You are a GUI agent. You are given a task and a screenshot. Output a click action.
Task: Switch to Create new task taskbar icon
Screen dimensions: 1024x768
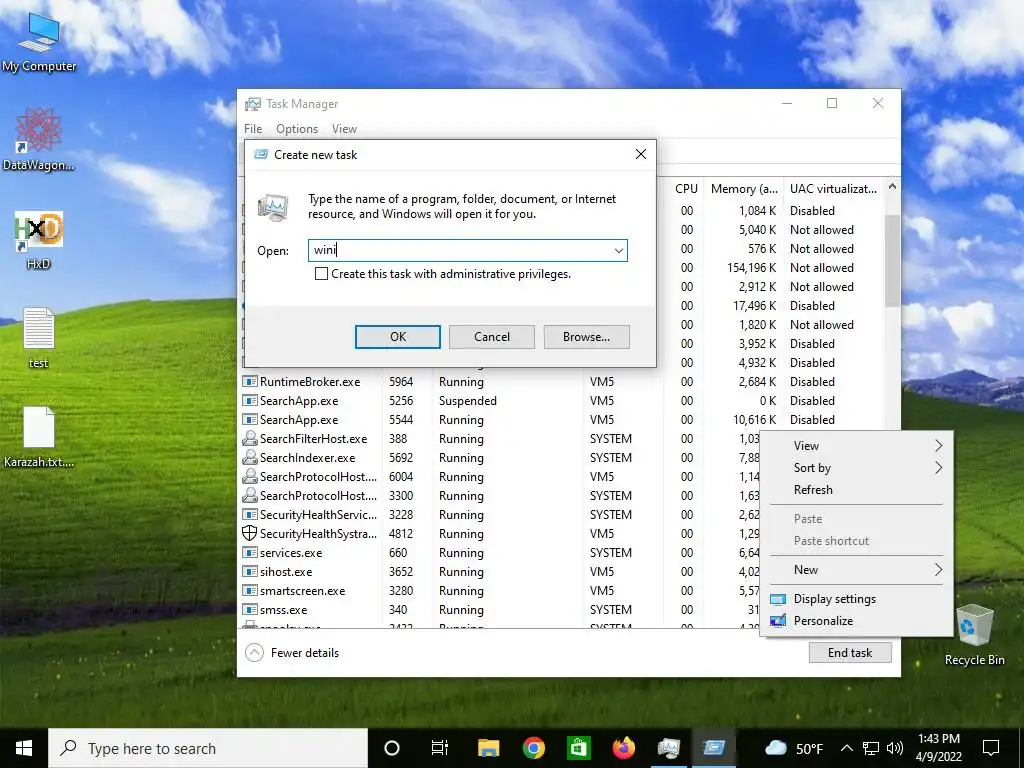click(x=714, y=748)
